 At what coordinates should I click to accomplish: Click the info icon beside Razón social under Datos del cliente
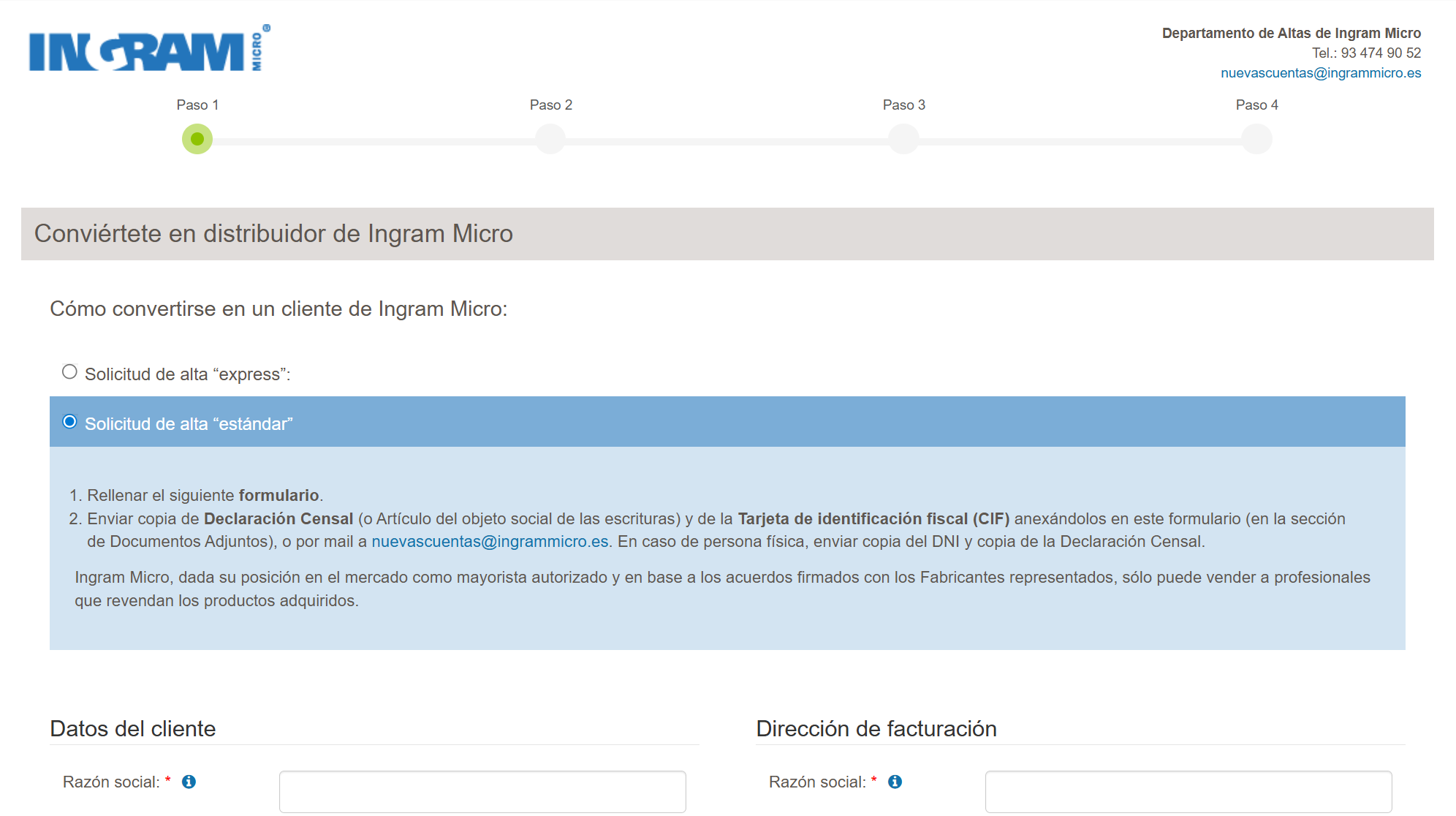pyautogui.click(x=190, y=782)
